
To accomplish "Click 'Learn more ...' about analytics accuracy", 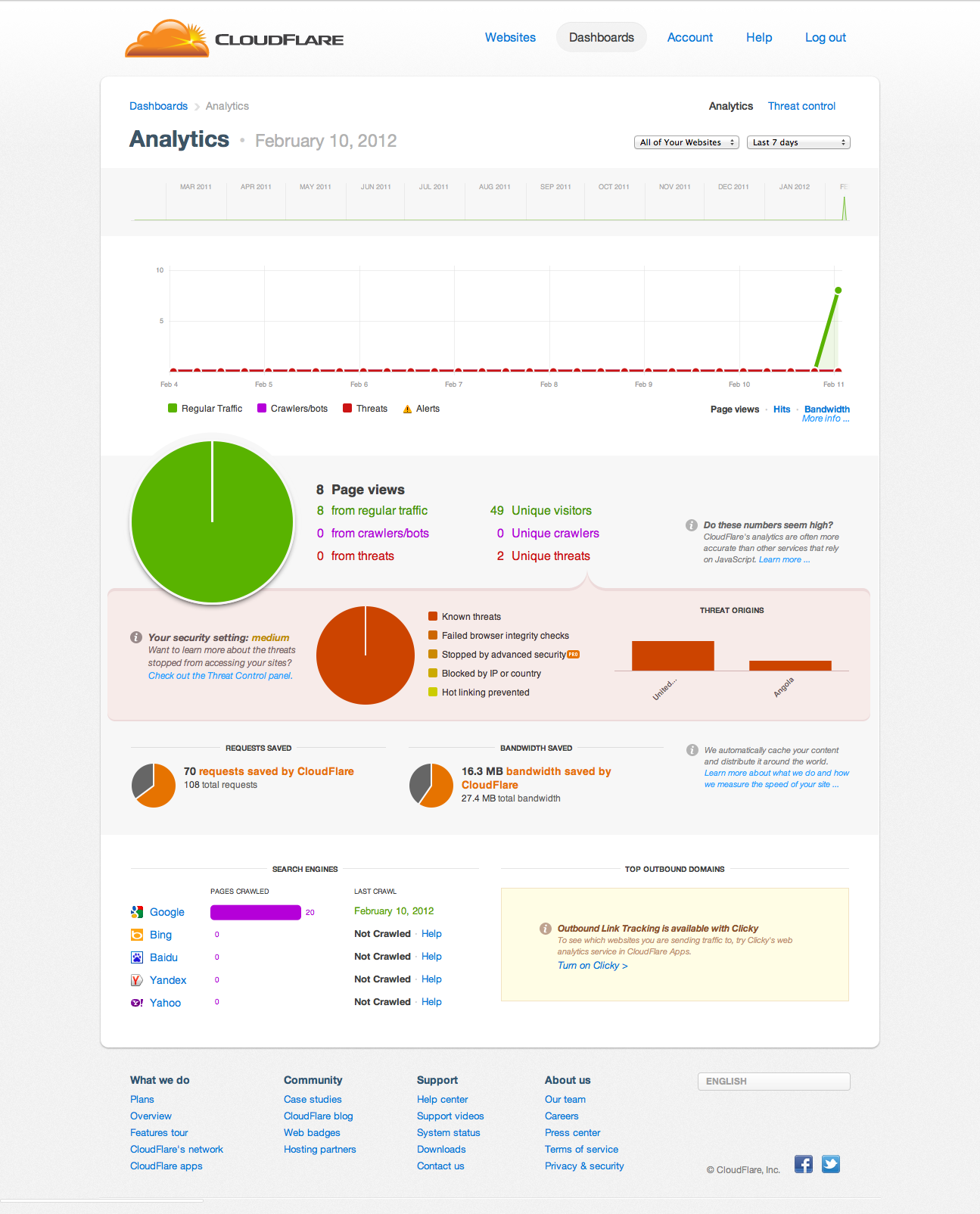I will (x=784, y=560).
